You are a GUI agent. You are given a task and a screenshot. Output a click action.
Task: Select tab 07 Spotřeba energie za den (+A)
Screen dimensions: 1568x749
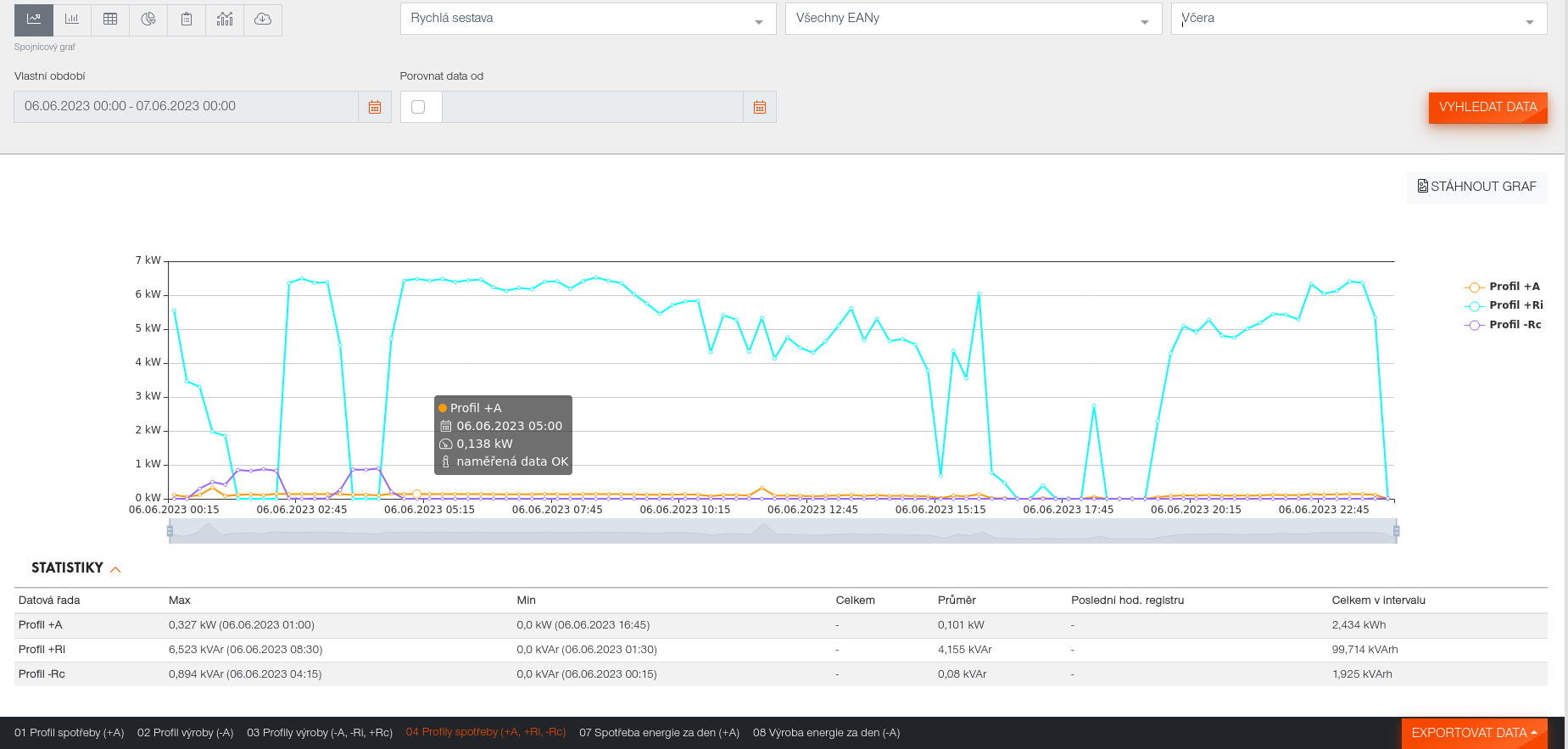(659, 733)
